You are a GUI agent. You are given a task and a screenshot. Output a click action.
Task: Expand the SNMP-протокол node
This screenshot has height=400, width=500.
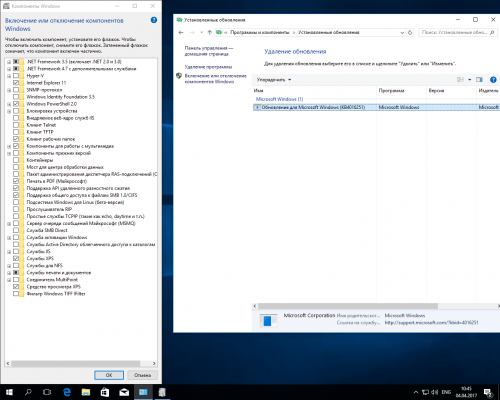(9, 90)
